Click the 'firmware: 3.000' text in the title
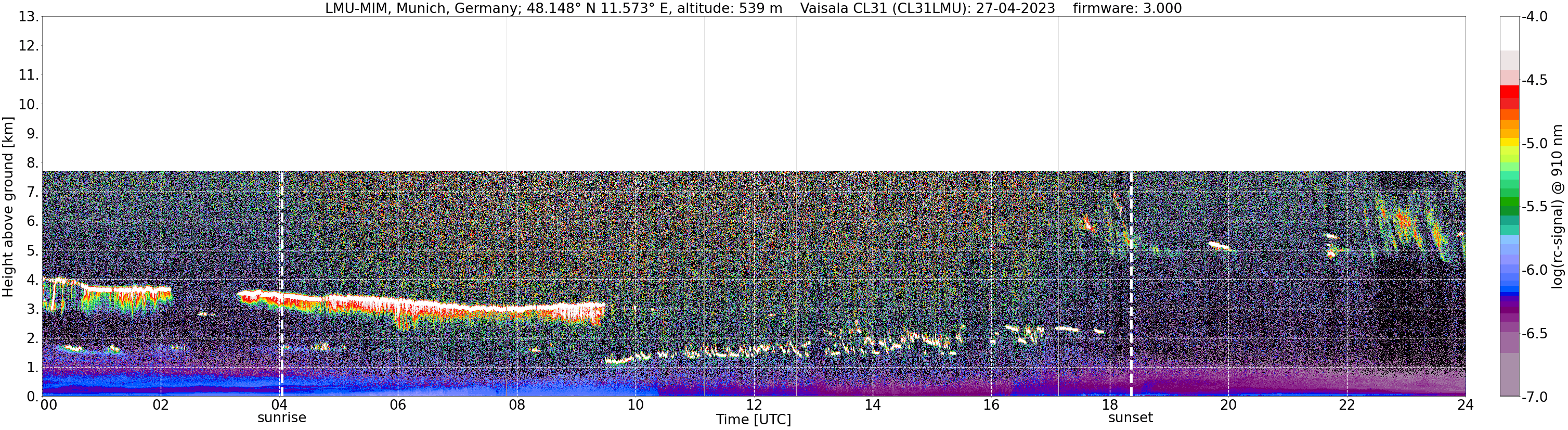 point(1128,8)
